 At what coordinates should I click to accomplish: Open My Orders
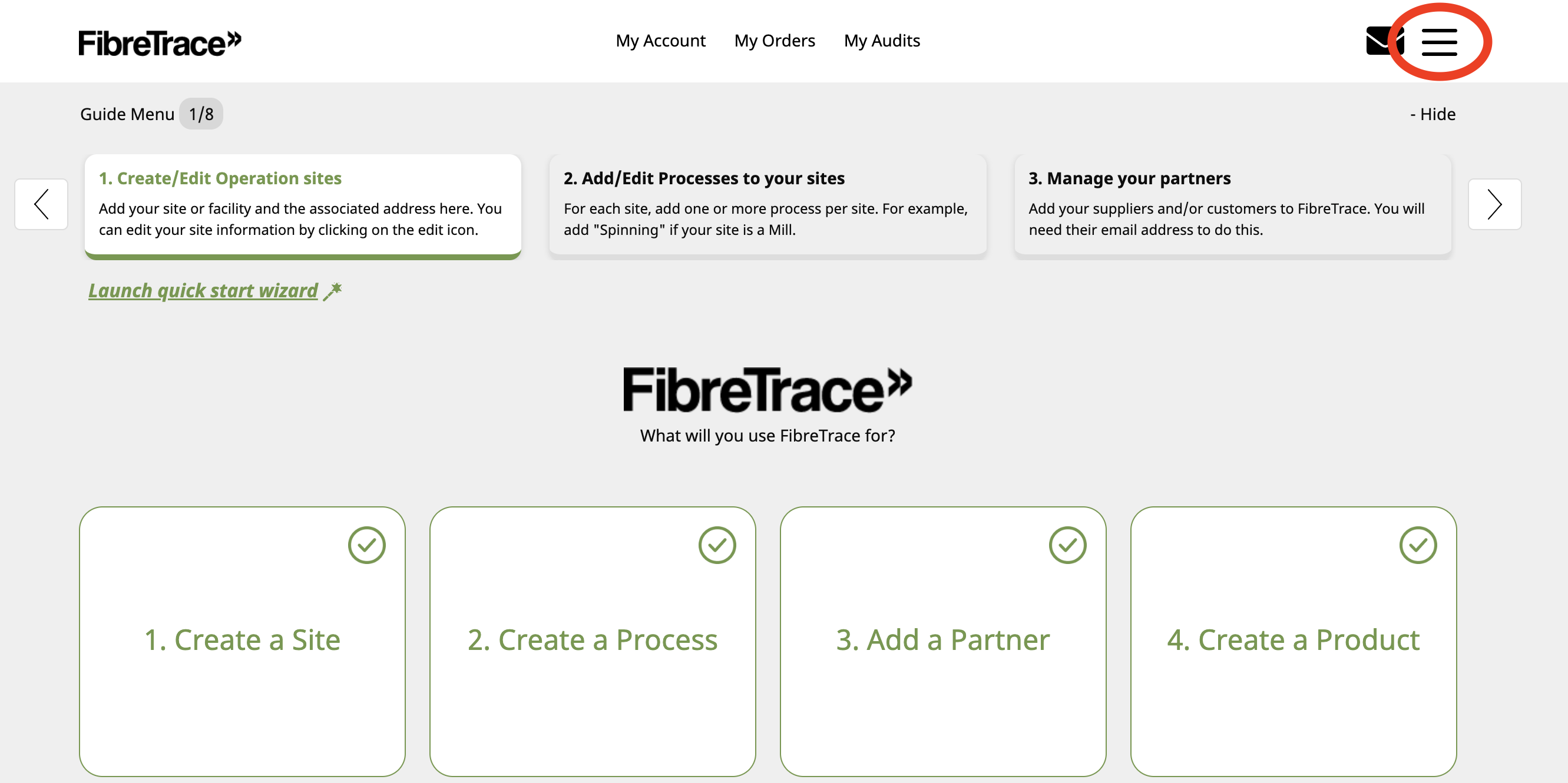click(774, 41)
